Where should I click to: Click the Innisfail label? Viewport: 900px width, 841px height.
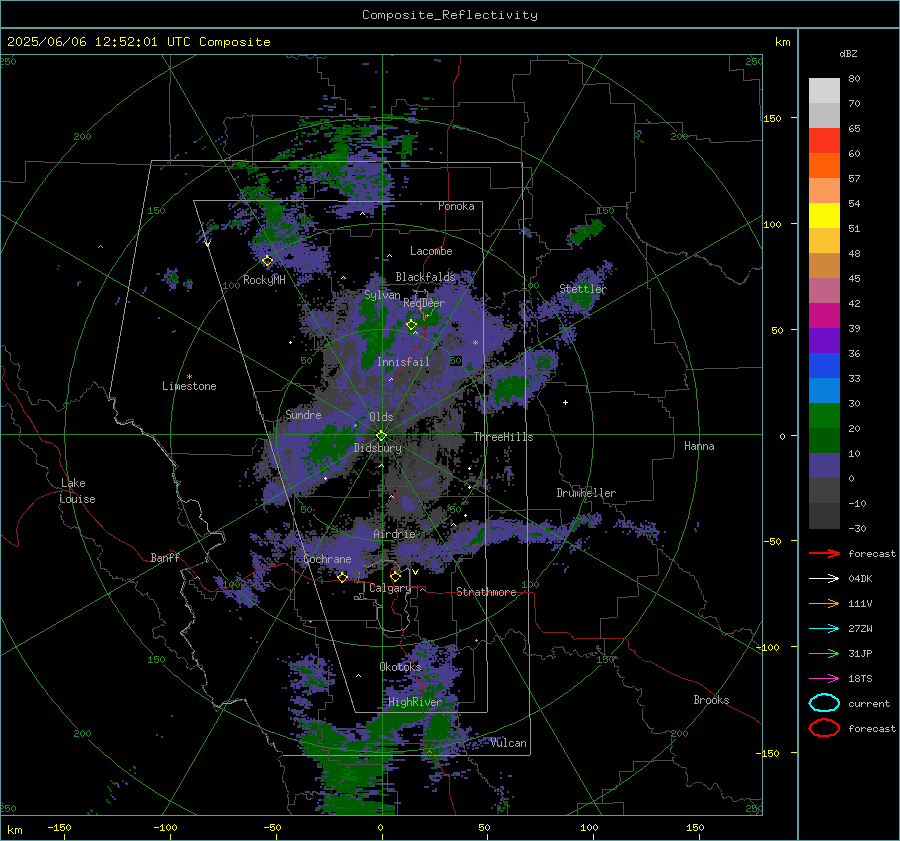(403, 362)
